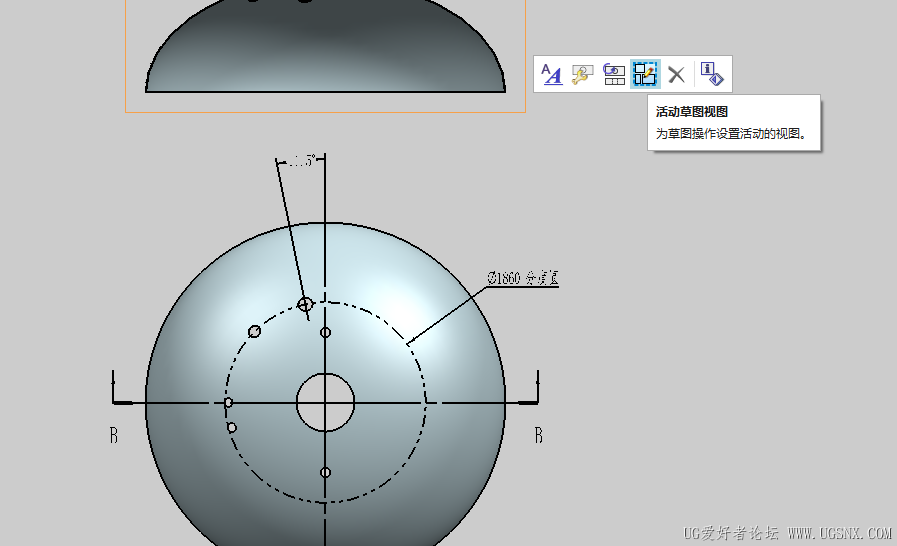Select the small hole below the center hole

(x=325, y=472)
